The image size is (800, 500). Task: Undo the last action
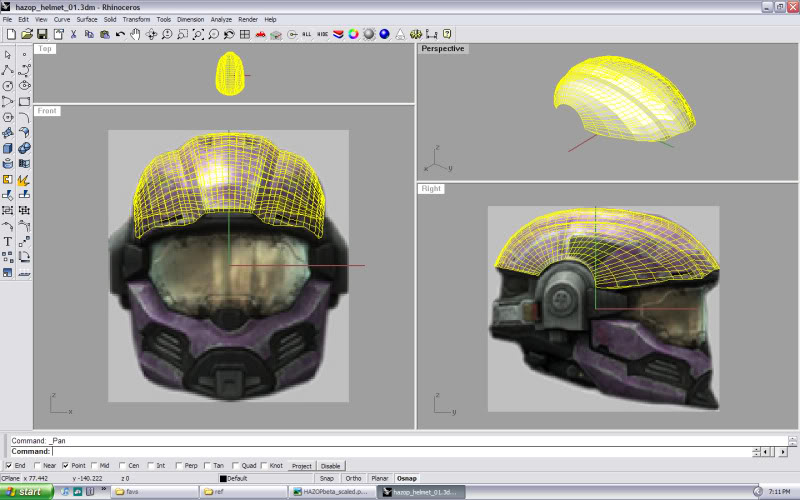pos(120,34)
